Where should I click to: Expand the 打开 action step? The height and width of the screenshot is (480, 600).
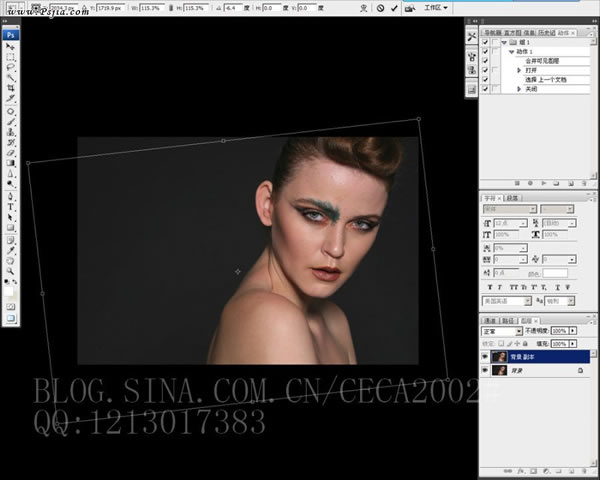[x=519, y=70]
